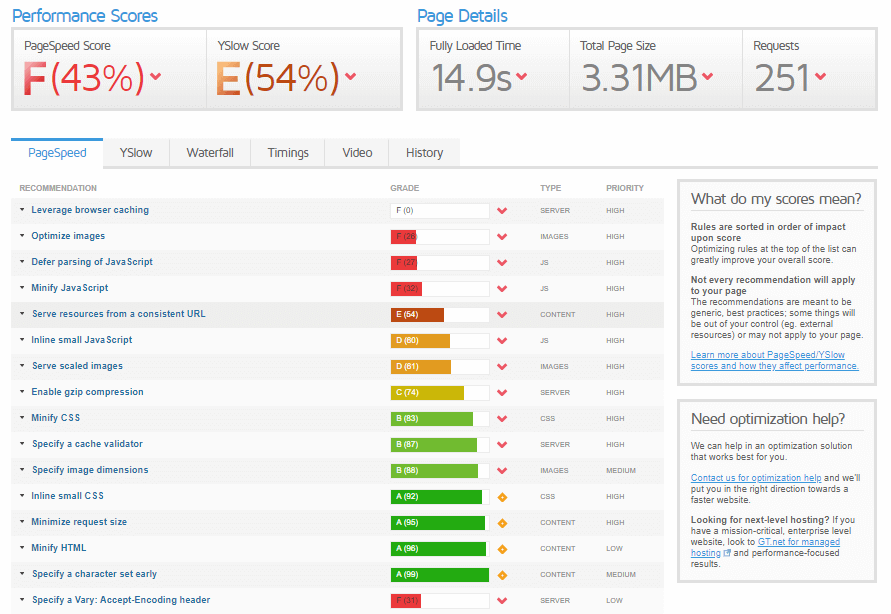Click Contact us for optimization help link
Image resolution: width=891 pixels, height=614 pixels.
(756, 478)
